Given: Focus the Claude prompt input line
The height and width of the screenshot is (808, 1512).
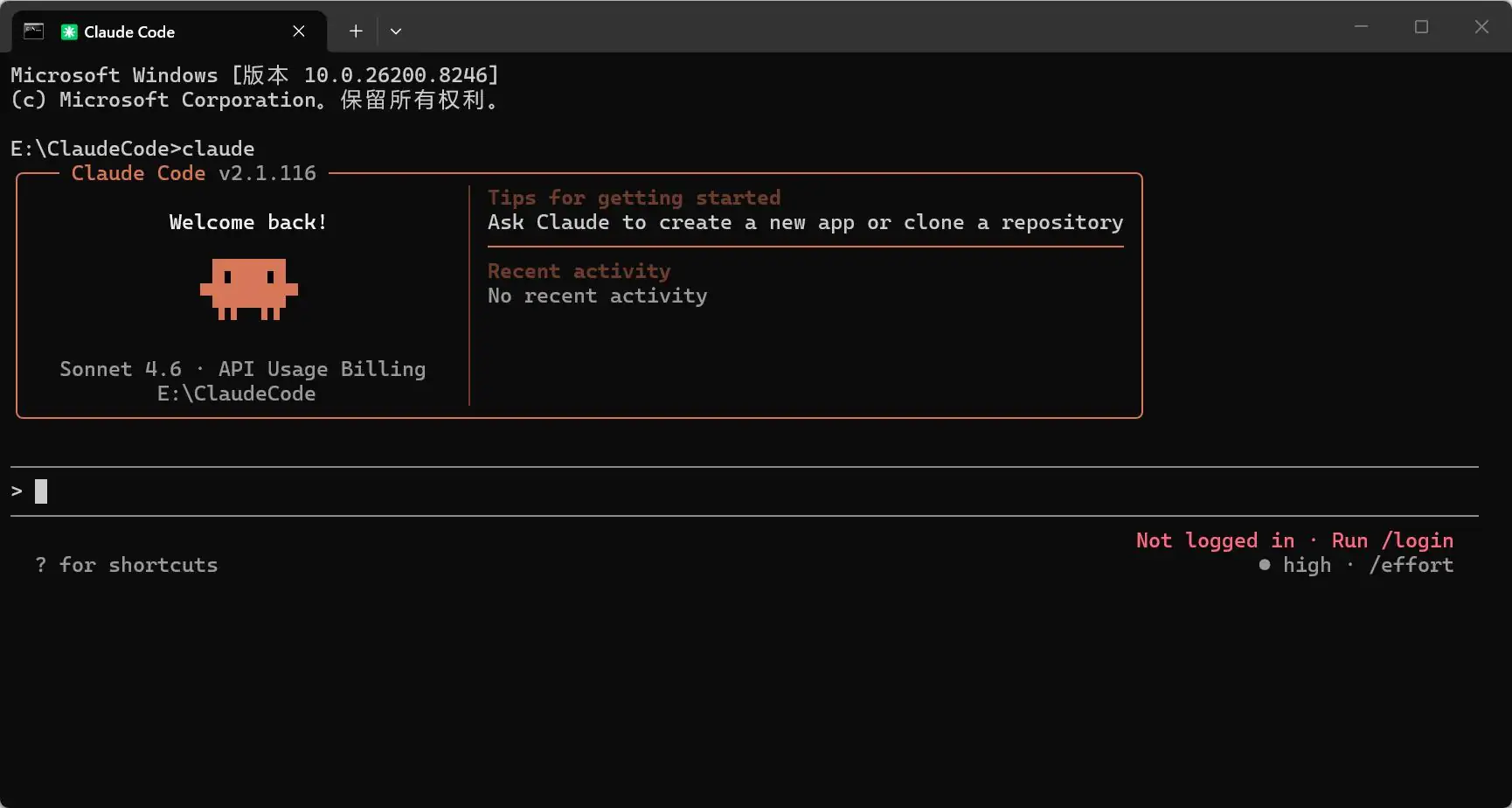Looking at the screenshot, I should (745, 491).
